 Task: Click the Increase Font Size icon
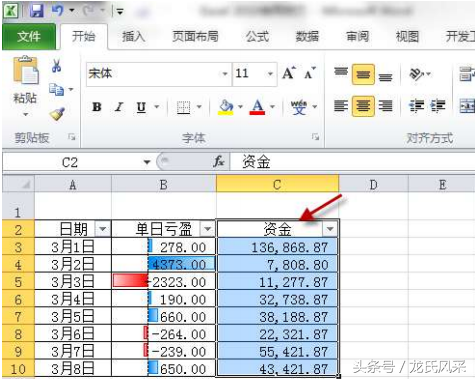(x=288, y=73)
